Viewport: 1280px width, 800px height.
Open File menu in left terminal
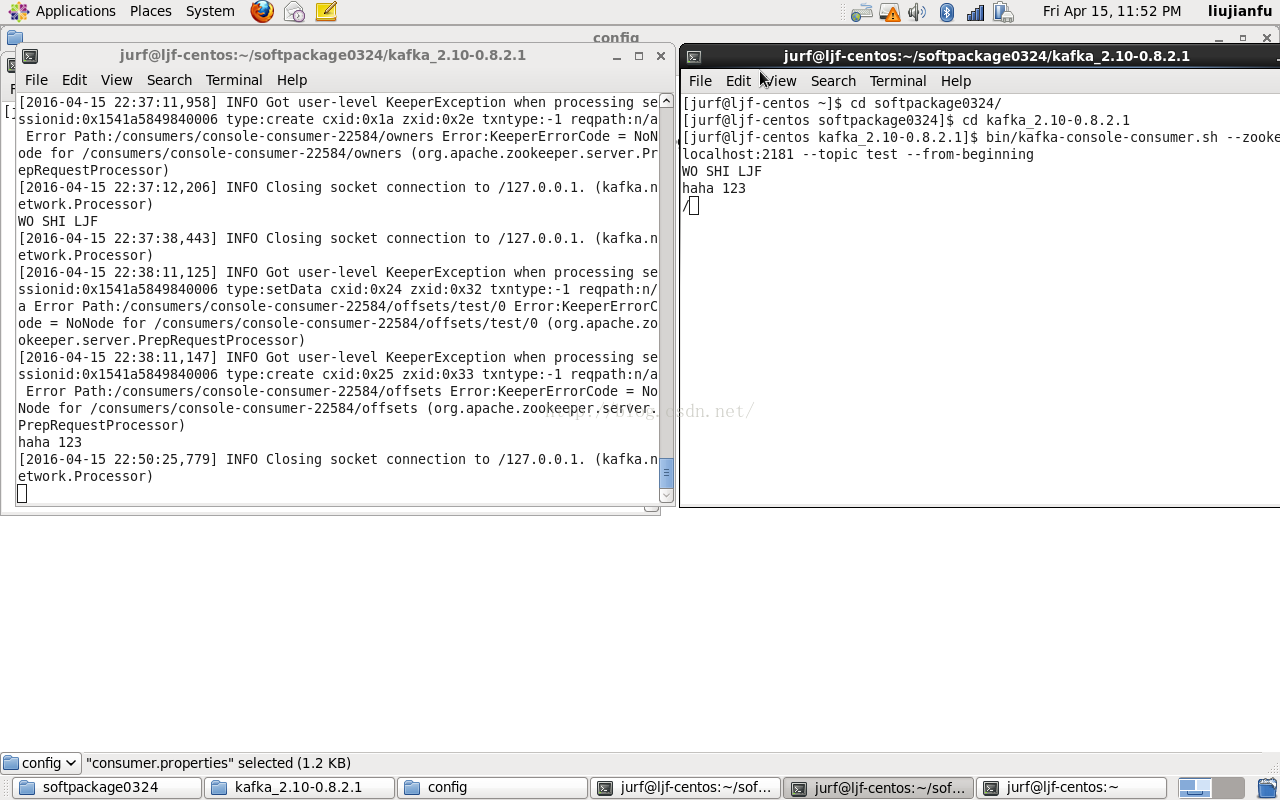pos(36,80)
